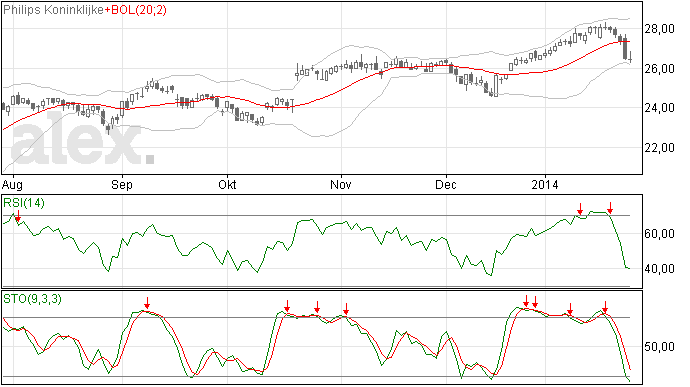Click the Sep month label
Viewport: 690px width, 387px height.
(122, 184)
